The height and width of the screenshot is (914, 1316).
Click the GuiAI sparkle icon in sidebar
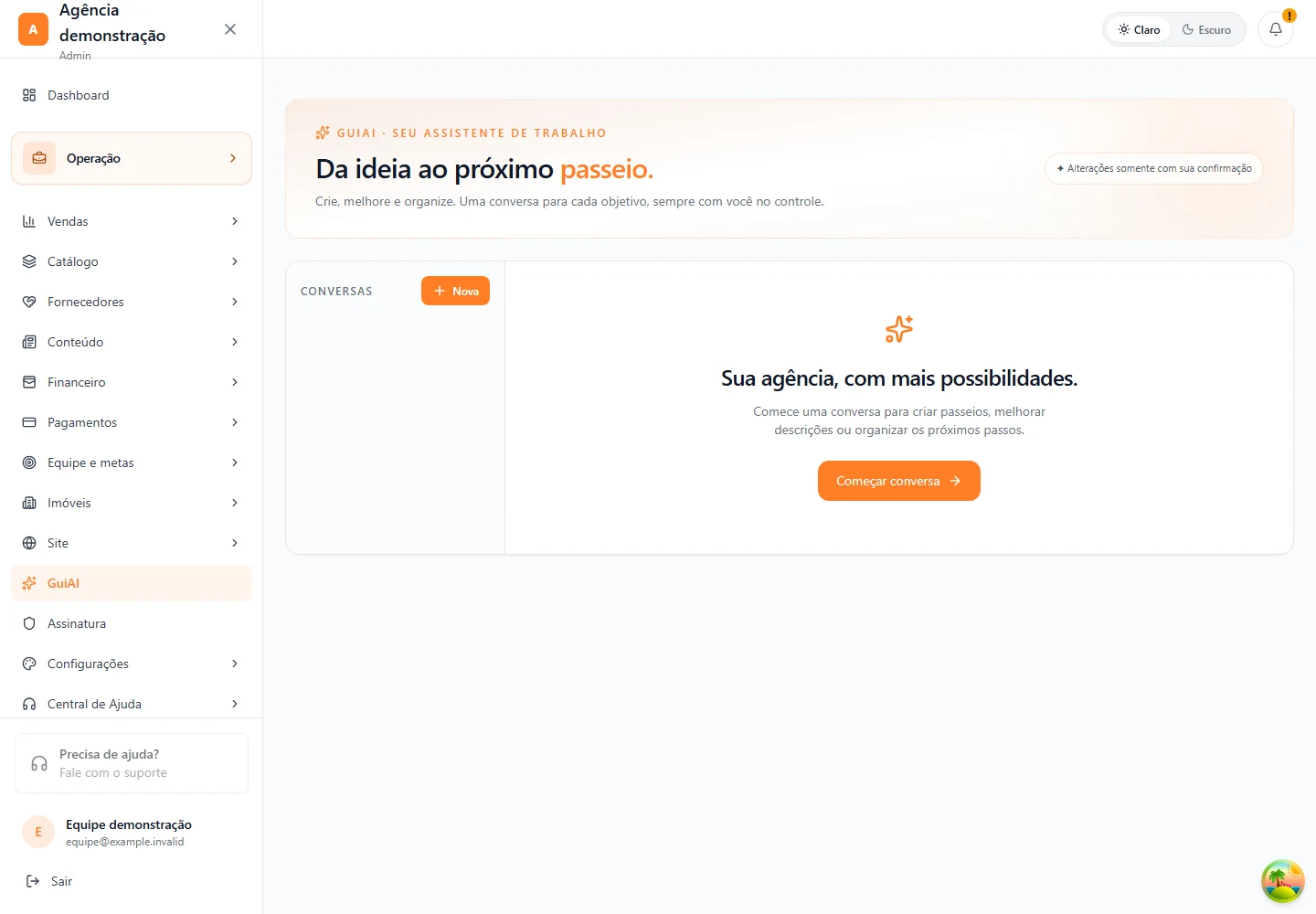tap(29, 583)
